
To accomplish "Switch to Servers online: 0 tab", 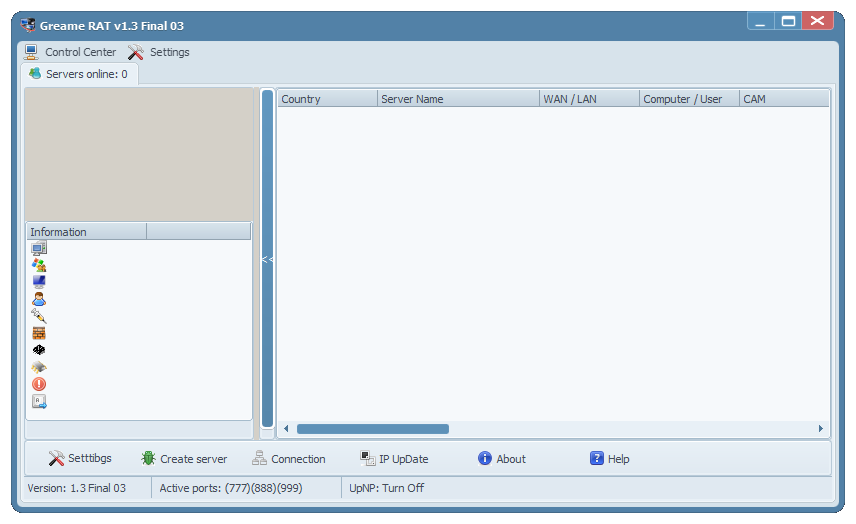I will coord(79,74).
